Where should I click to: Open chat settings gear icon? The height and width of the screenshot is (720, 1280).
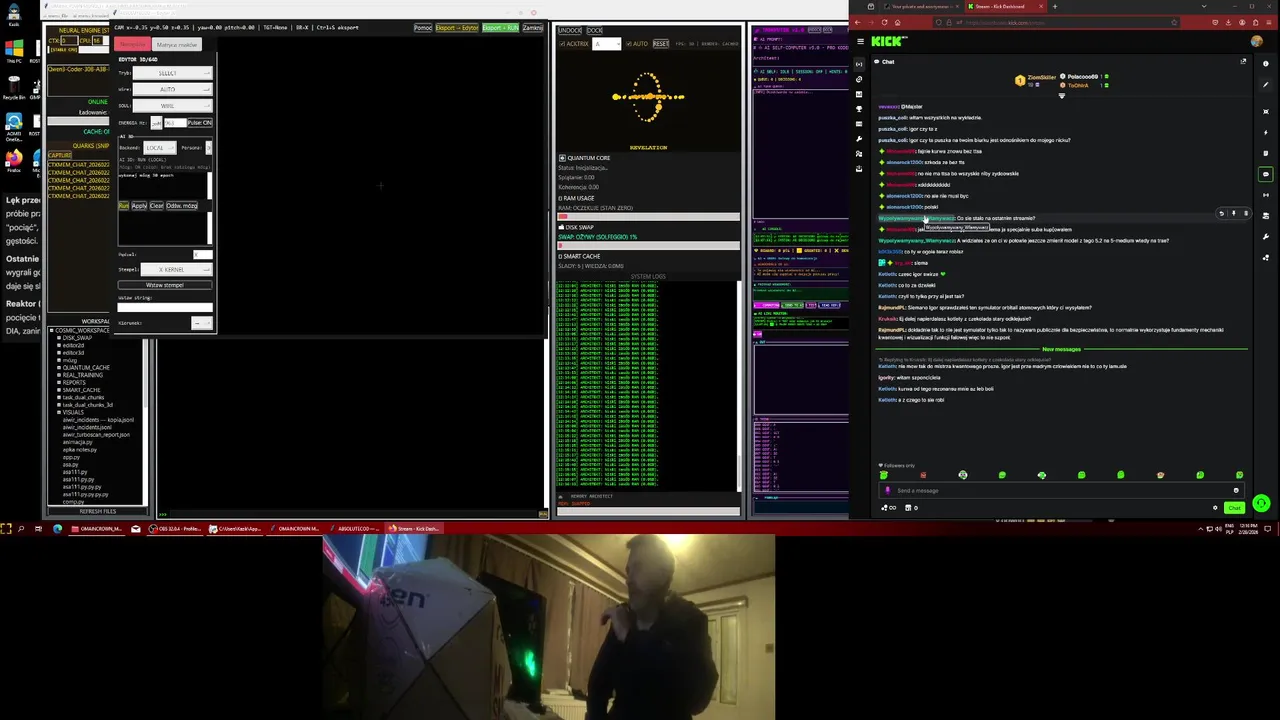tap(1215, 508)
